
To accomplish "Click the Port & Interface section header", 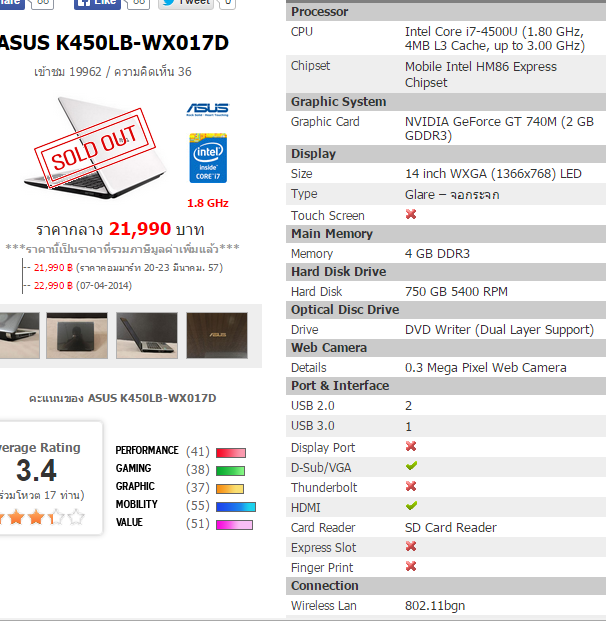I will coord(446,386).
